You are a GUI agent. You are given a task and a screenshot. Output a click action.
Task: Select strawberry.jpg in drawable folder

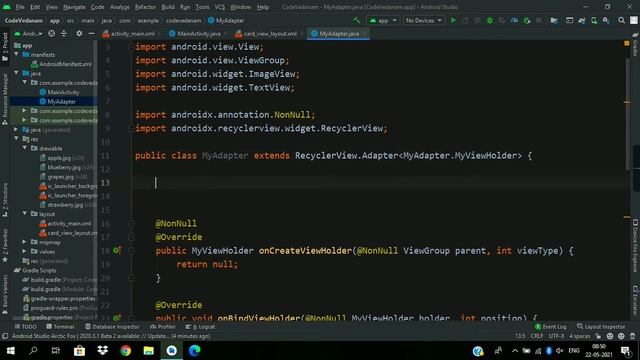point(69,204)
